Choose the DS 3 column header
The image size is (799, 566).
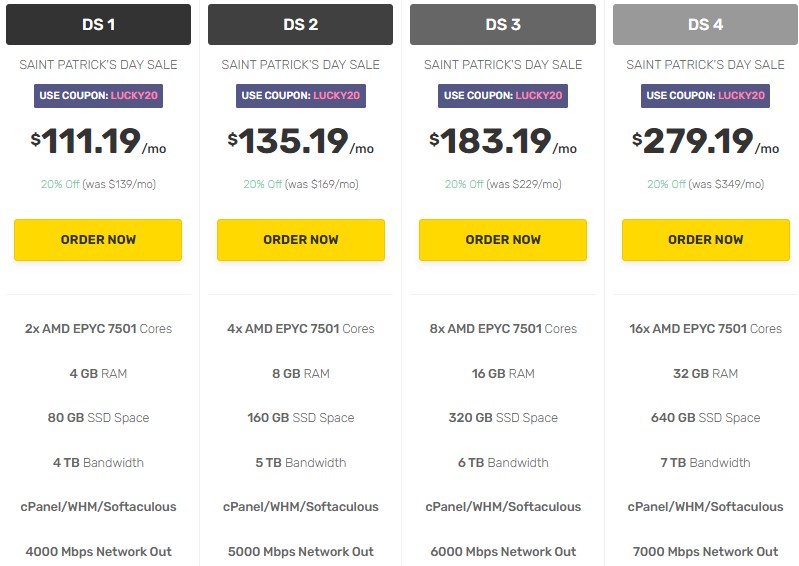(503, 25)
